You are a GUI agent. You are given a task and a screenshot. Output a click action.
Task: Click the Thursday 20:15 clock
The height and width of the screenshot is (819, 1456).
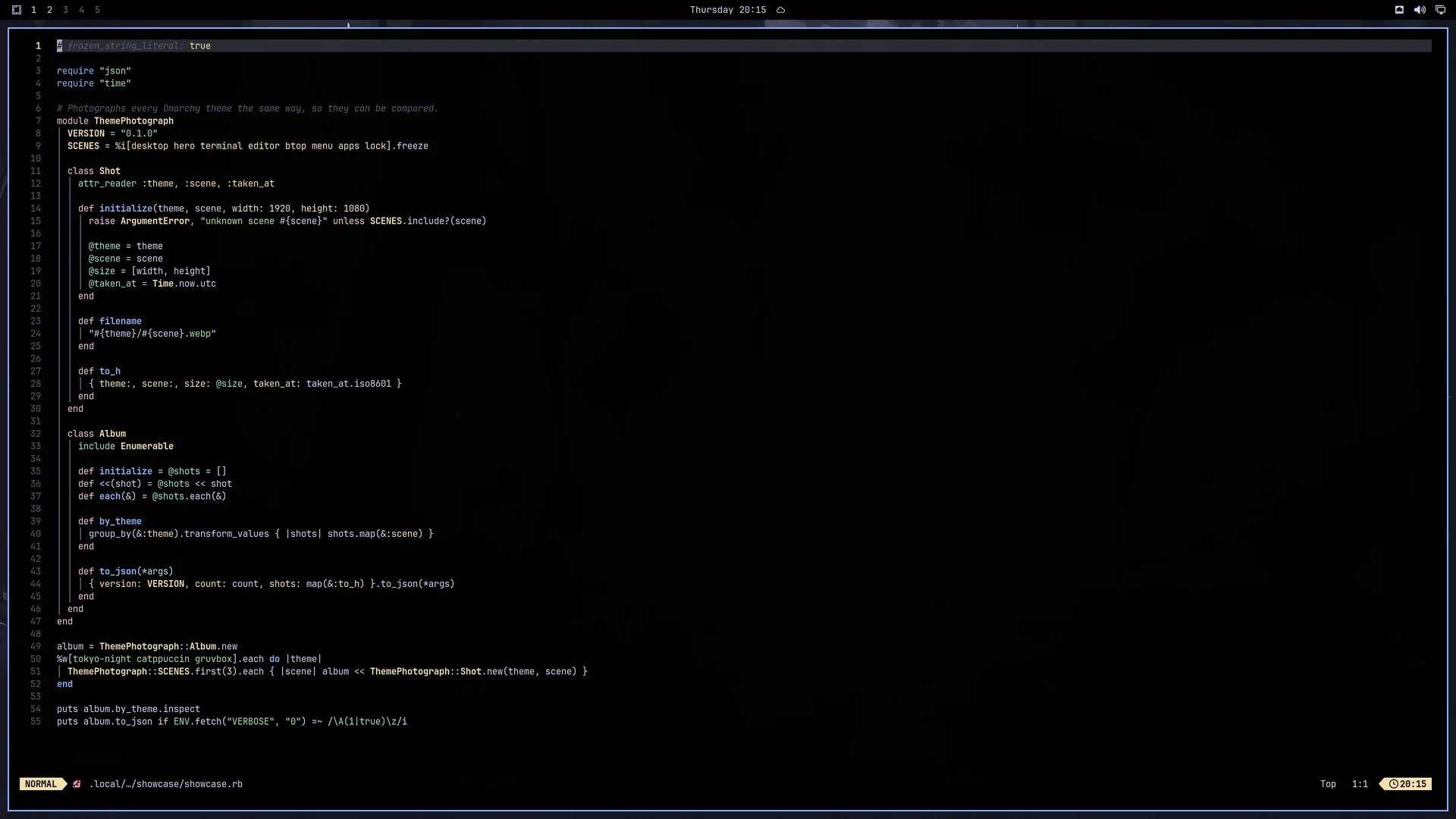coord(728,10)
